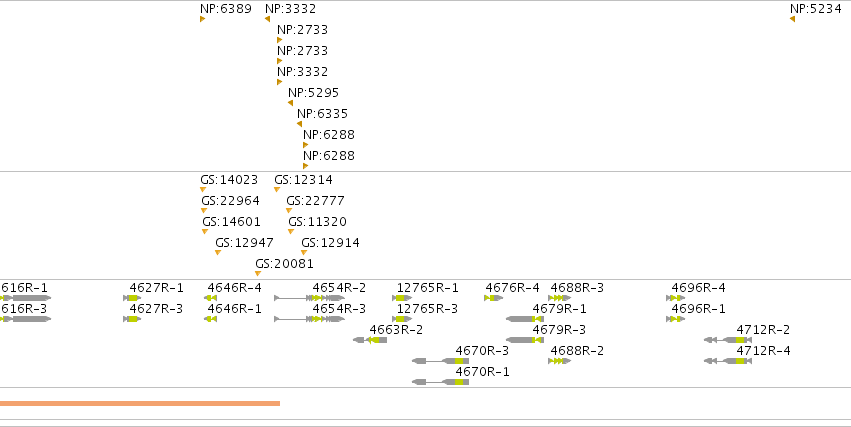Pick the GS:22964 insertion marker
This screenshot has width=851, height=427.
(x=204, y=211)
